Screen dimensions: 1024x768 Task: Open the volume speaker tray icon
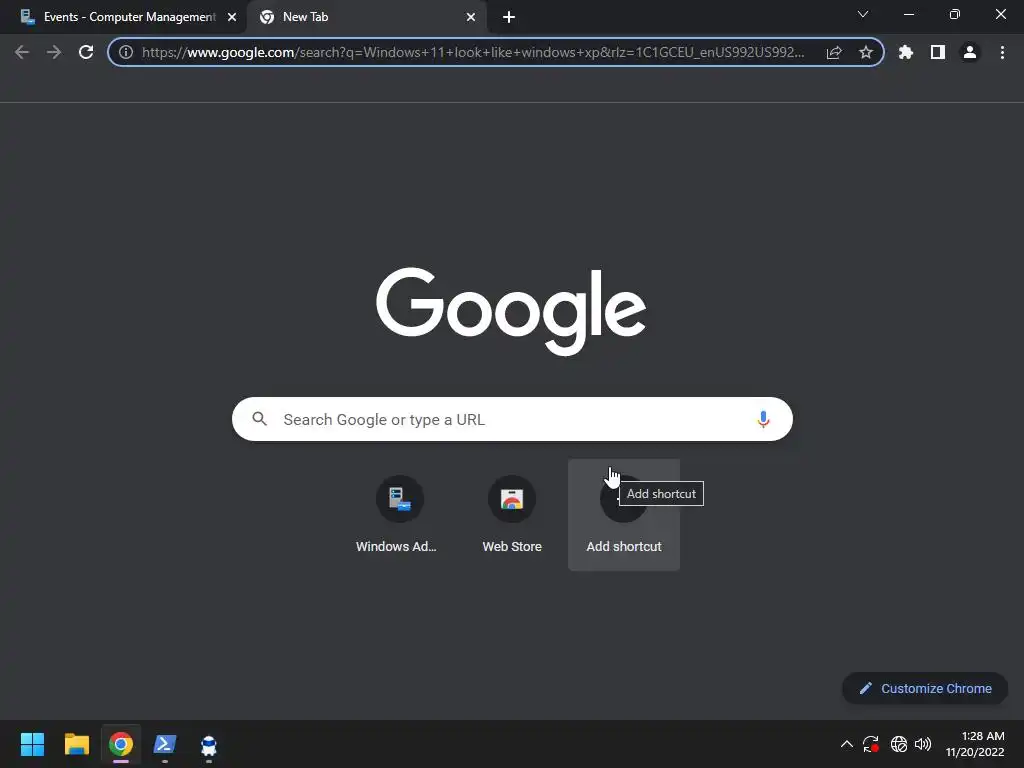tap(923, 744)
